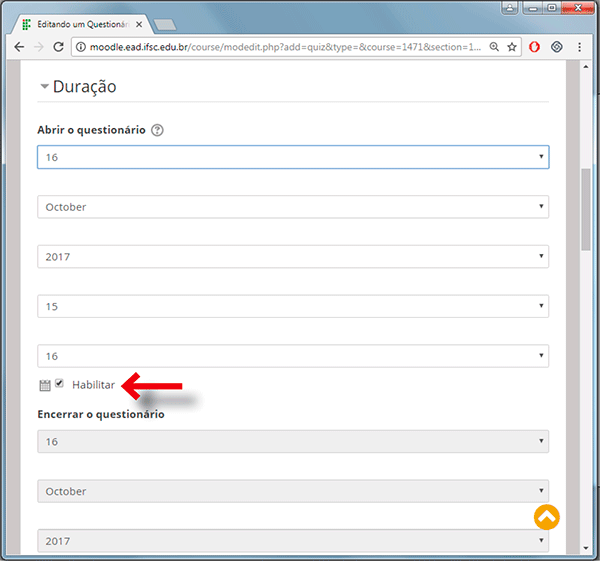
Task: Click the site information icon
Action: [84, 47]
